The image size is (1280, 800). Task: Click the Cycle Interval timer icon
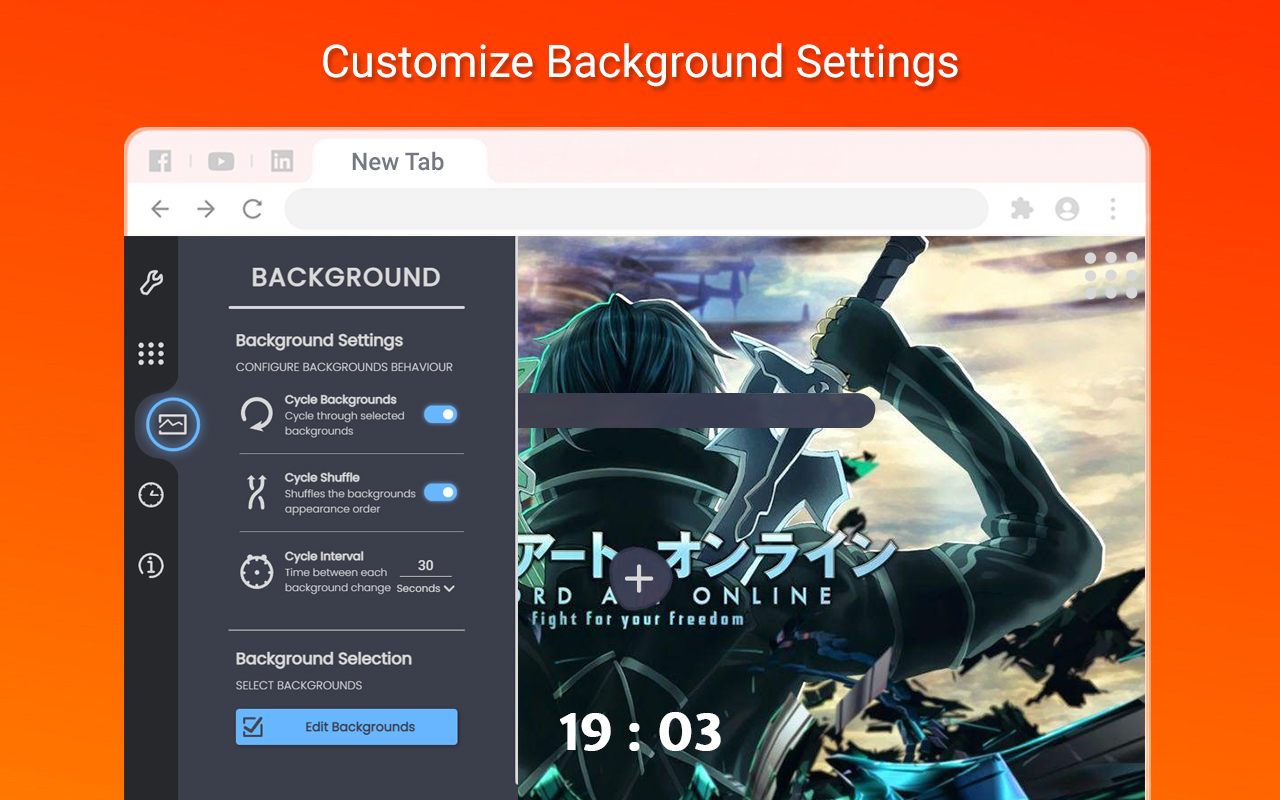pos(257,571)
